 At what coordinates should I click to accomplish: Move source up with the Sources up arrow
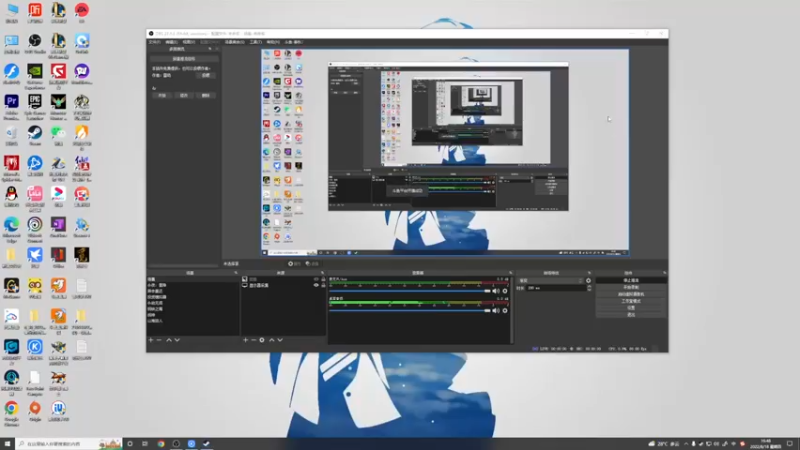point(271,340)
